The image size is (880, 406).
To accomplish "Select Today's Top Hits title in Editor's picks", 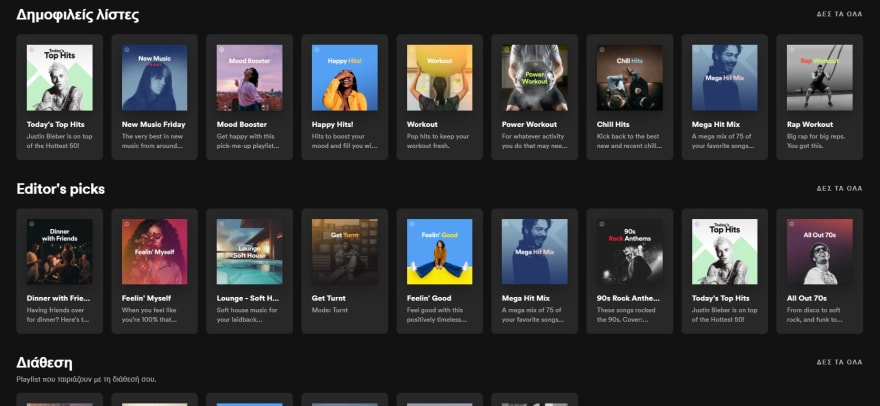I will click(721, 298).
